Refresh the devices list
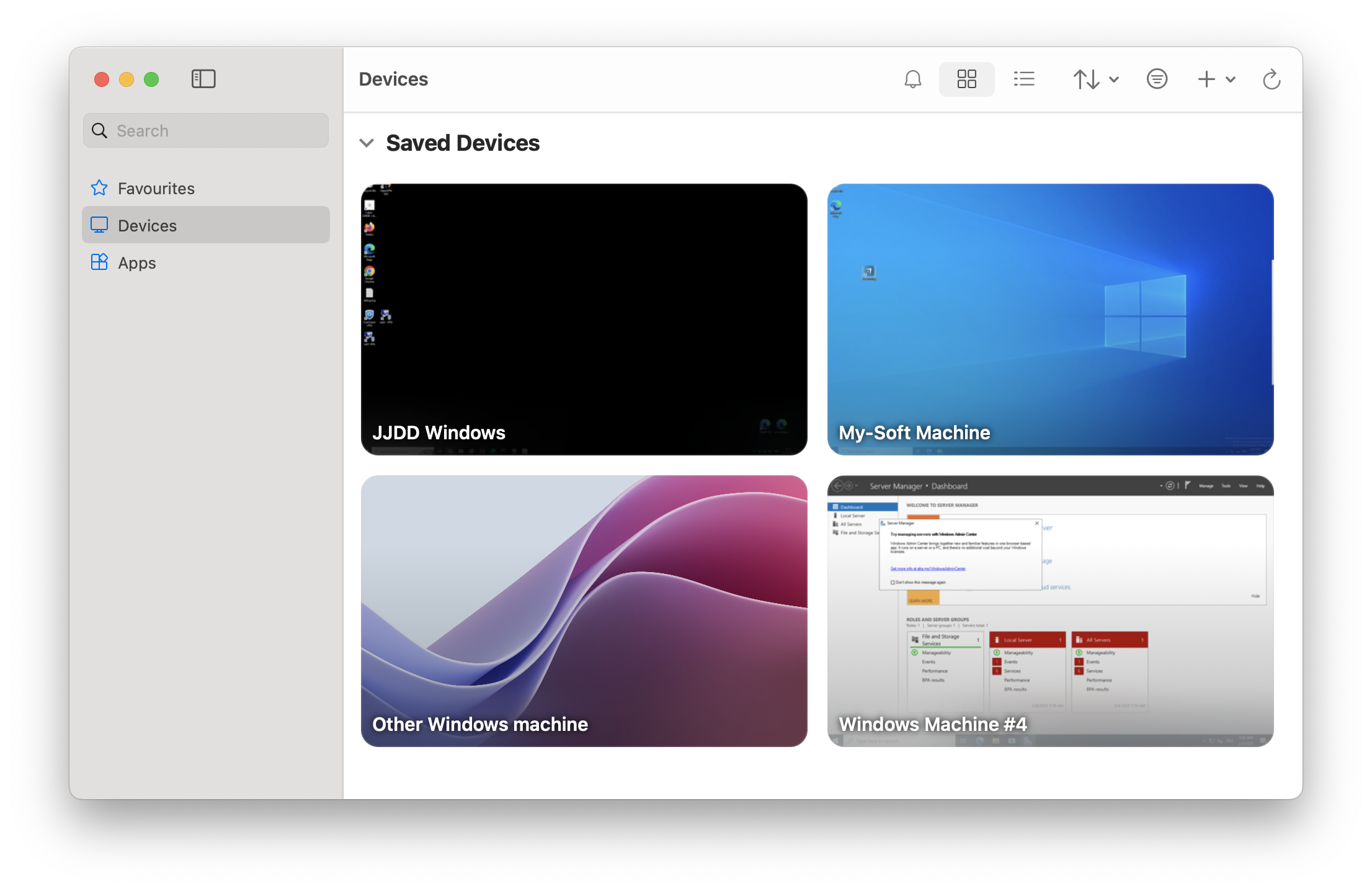This screenshot has width=1372, height=891. click(1272, 79)
